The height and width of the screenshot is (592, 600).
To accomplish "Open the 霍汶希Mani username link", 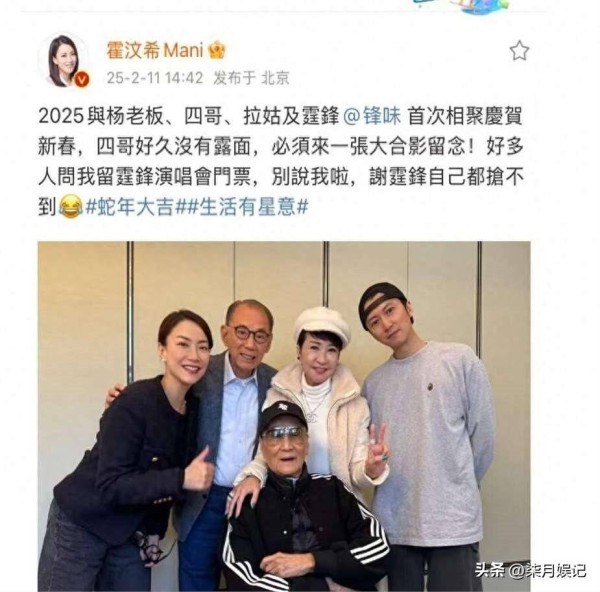I will pyautogui.click(x=155, y=51).
